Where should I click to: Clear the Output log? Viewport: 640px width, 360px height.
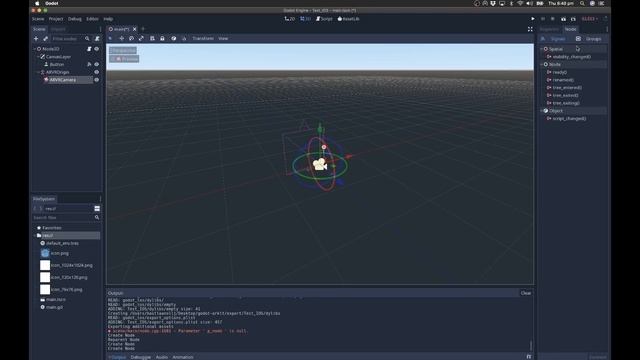pos(526,293)
